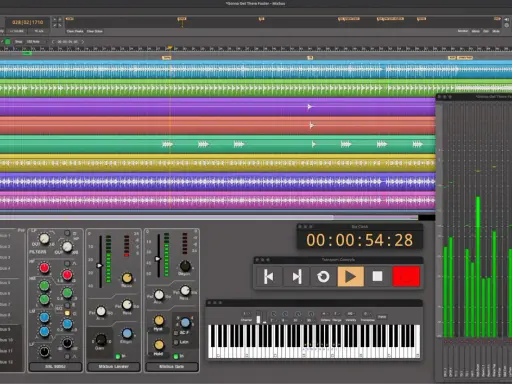
Task: Select Bus 12 in the bus list
Action: tap(6, 362)
